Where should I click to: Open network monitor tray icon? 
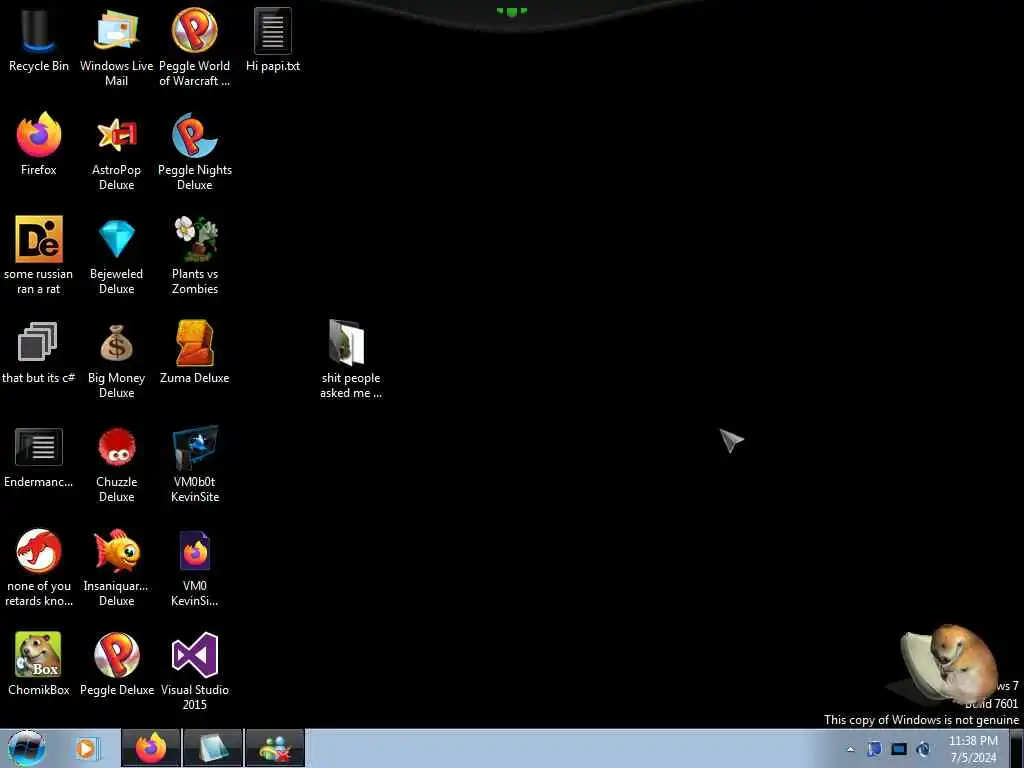click(899, 749)
